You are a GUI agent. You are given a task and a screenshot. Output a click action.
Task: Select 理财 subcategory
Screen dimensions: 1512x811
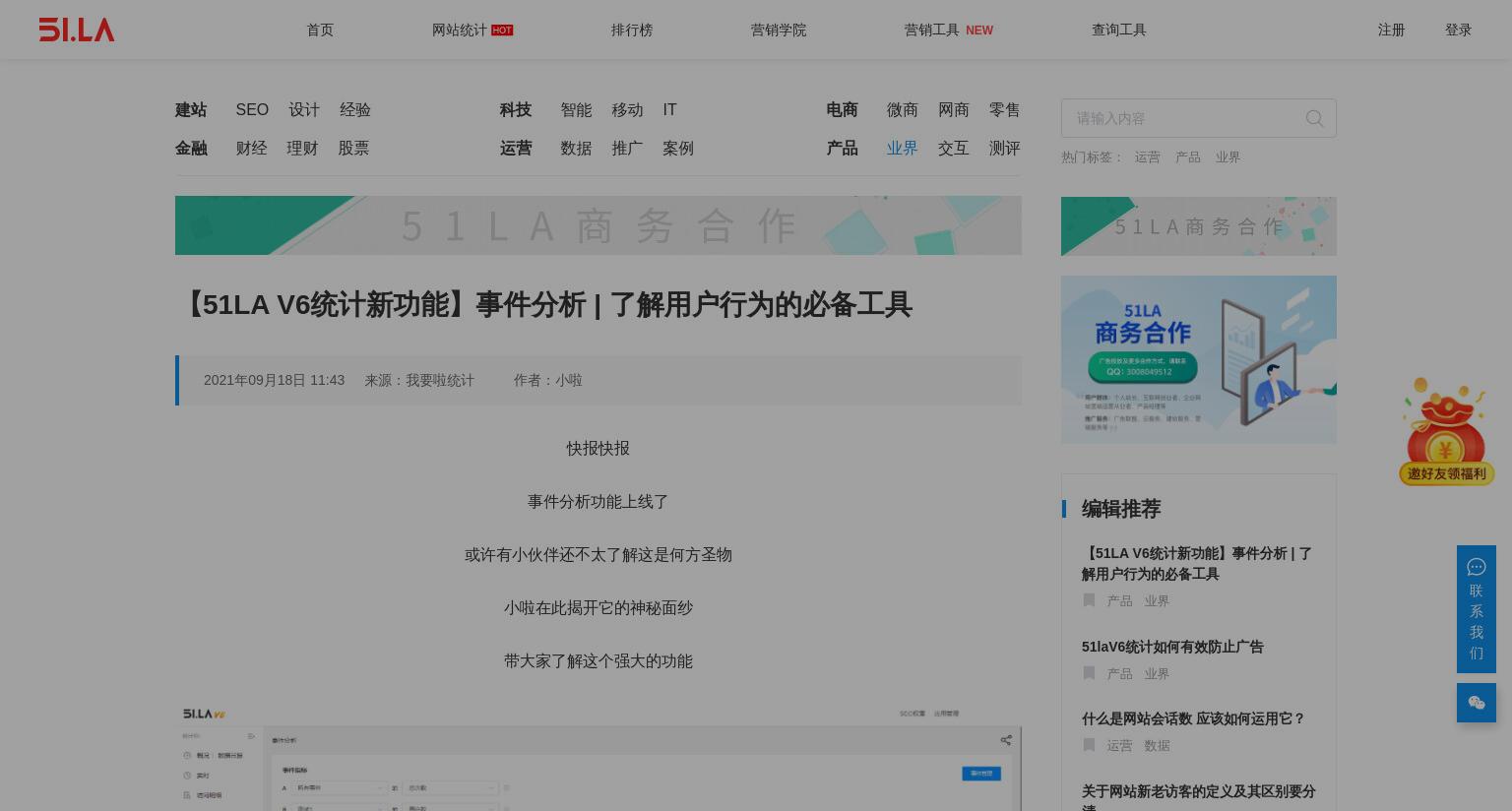302,149
